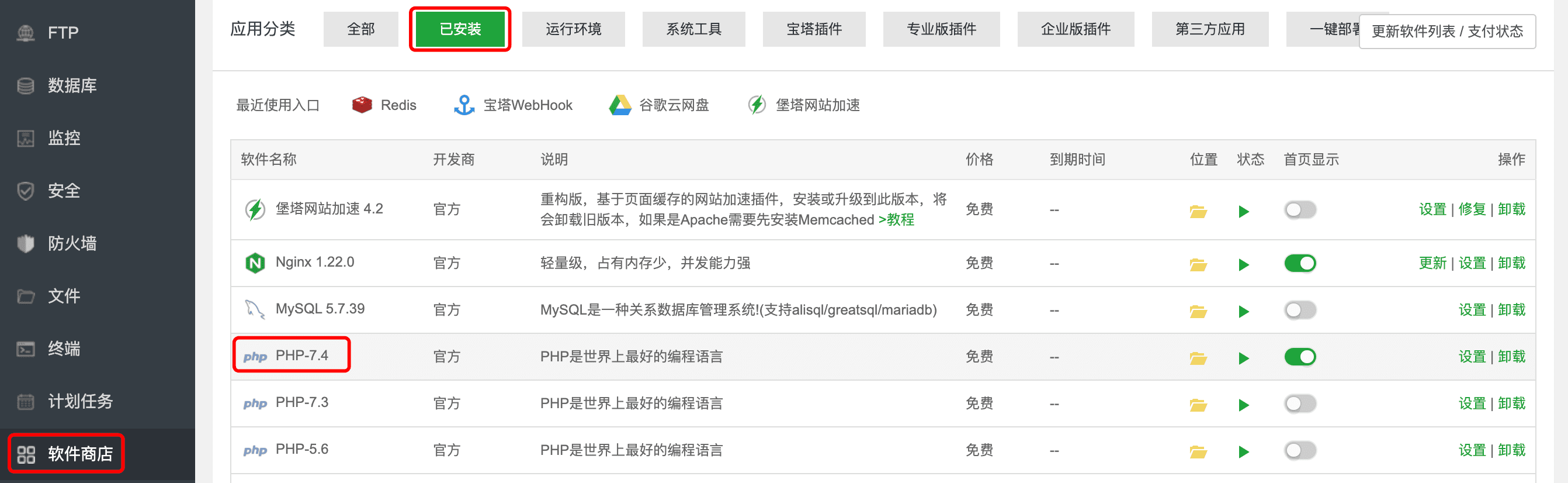Click 更新 link in Nginx row
Viewport: 1568px width, 483px height.
tap(1432, 263)
